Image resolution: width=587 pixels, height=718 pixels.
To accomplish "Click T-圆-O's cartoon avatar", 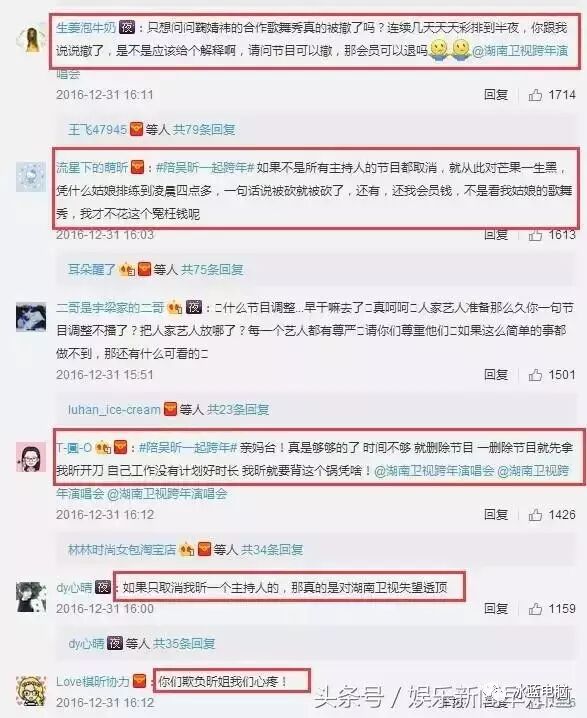I will [x=31, y=457].
